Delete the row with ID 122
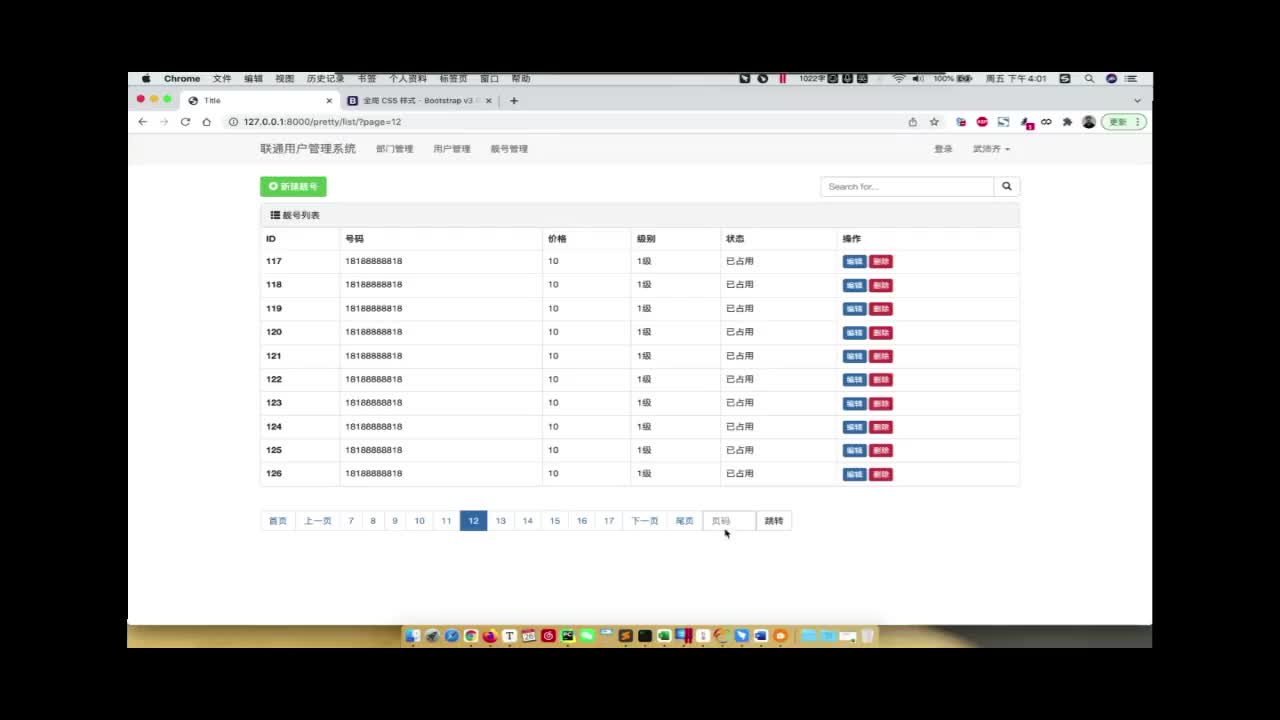Image resolution: width=1280 pixels, height=720 pixels. pyautogui.click(x=881, y=380)
